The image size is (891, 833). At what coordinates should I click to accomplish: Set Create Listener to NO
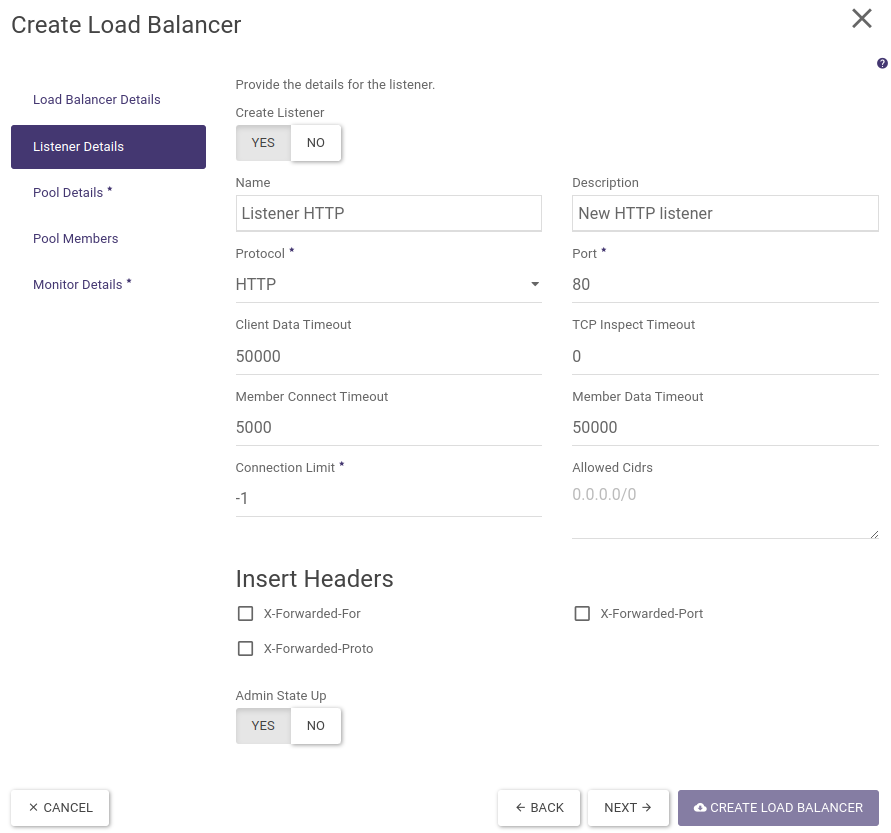point(316,143)
